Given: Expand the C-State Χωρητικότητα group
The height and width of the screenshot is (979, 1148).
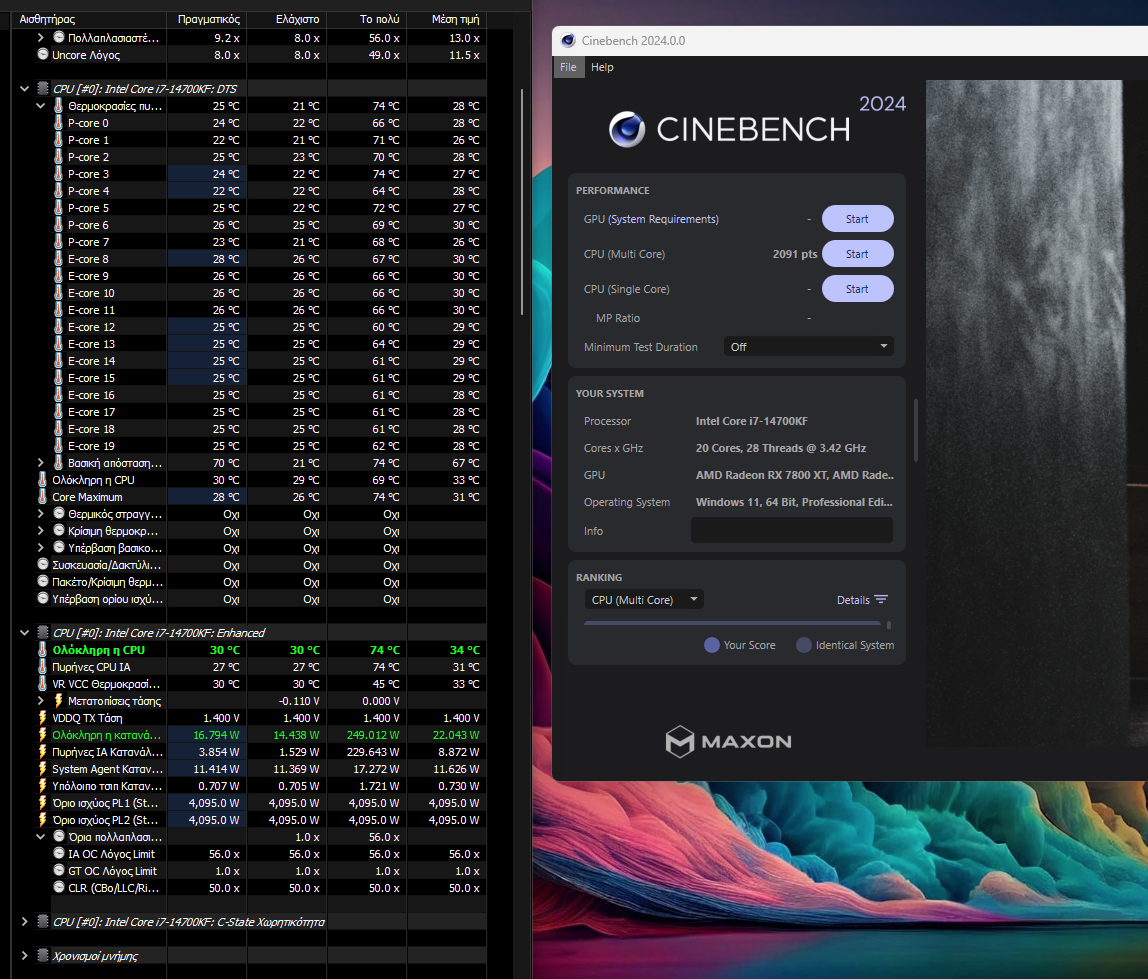Looking at the screenshot, I should pos(25,922).
